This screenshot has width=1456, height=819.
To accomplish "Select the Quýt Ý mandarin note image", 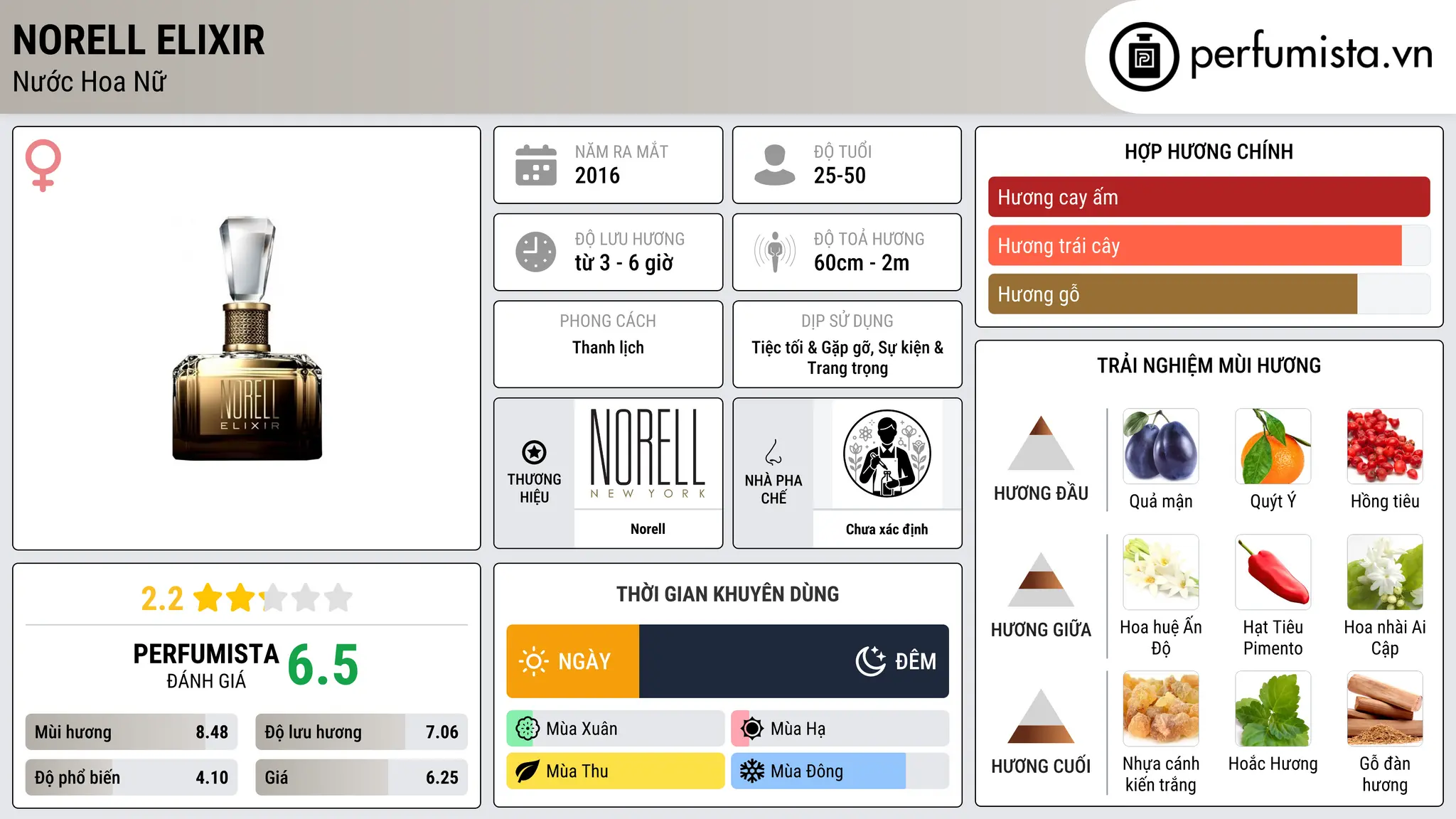I will pos(1273,446).
